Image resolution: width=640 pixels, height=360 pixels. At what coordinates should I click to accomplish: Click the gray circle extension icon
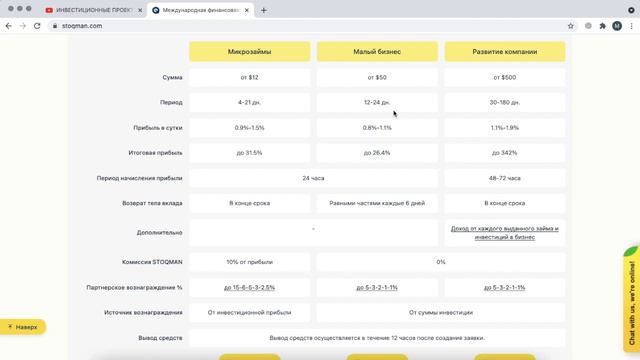pos(588,26)
